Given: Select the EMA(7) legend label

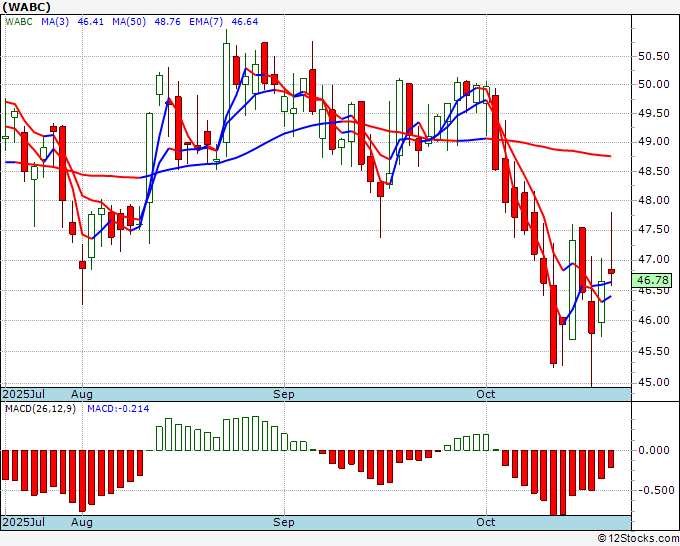Looking at the screenshot, I should tap(206, 22).
